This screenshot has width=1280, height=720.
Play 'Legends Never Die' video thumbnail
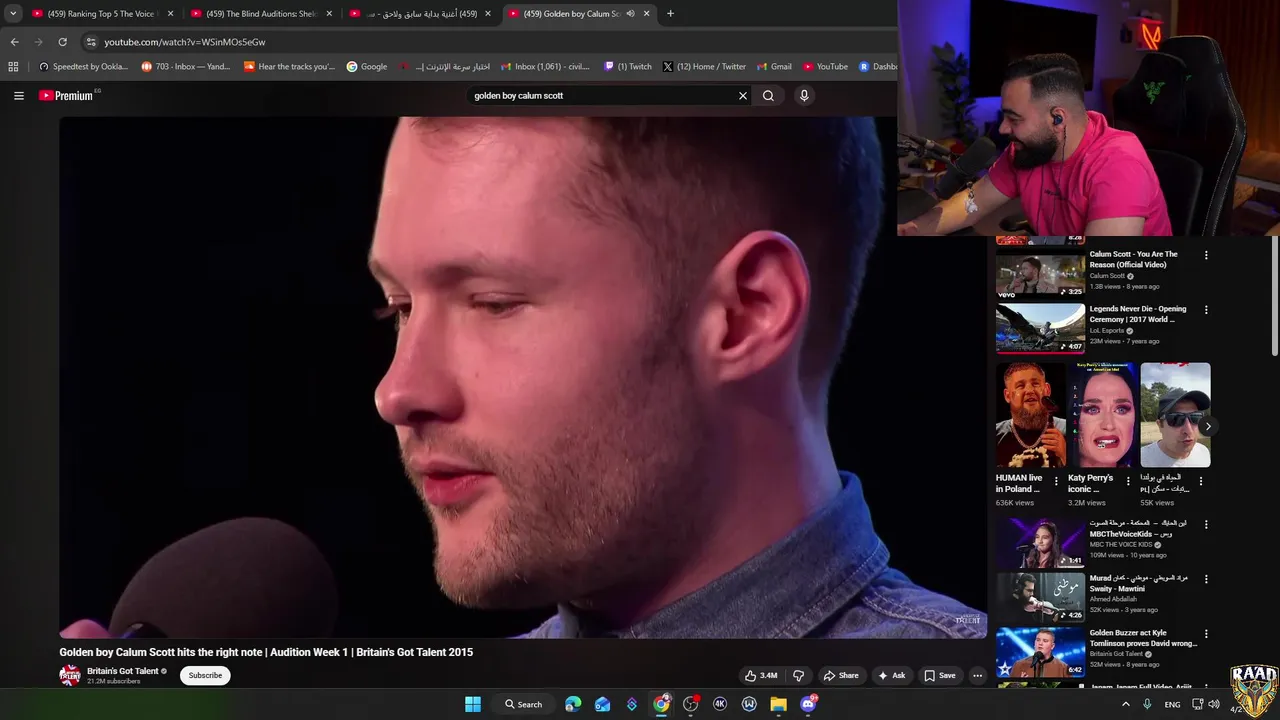(x=1040, y=328)
